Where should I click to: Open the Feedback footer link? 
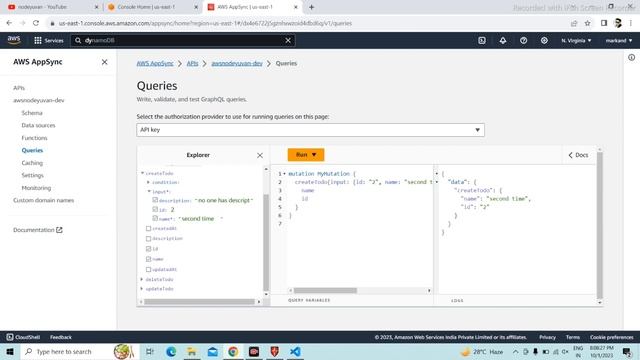pos(61,337)
